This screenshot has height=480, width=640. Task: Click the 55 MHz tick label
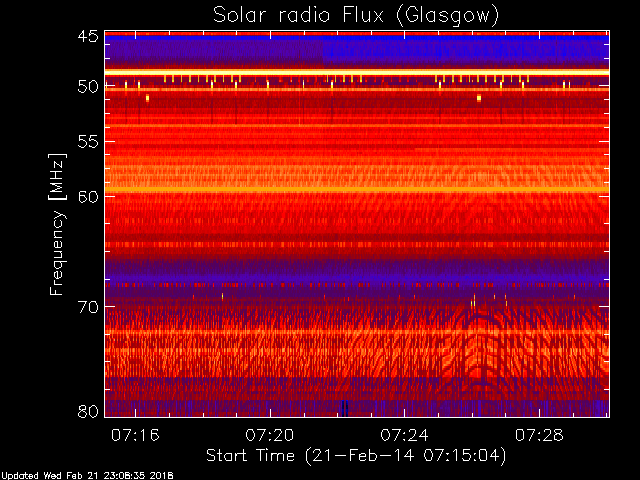pos(88,142)
